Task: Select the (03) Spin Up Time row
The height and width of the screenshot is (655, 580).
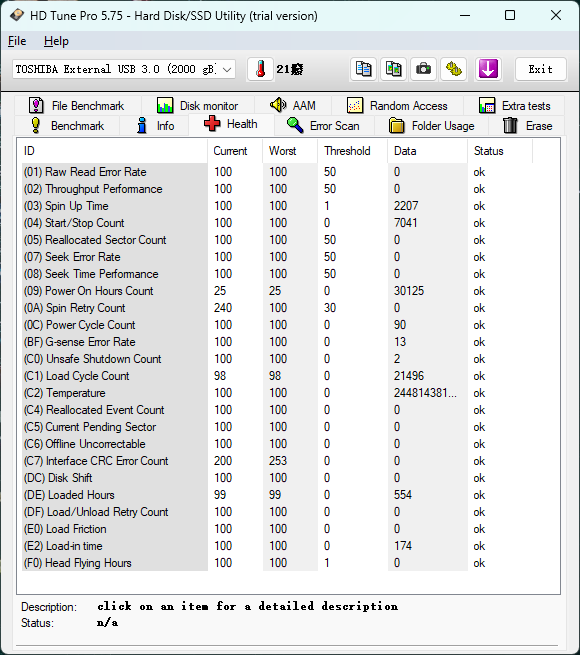Action: (277, 206)
